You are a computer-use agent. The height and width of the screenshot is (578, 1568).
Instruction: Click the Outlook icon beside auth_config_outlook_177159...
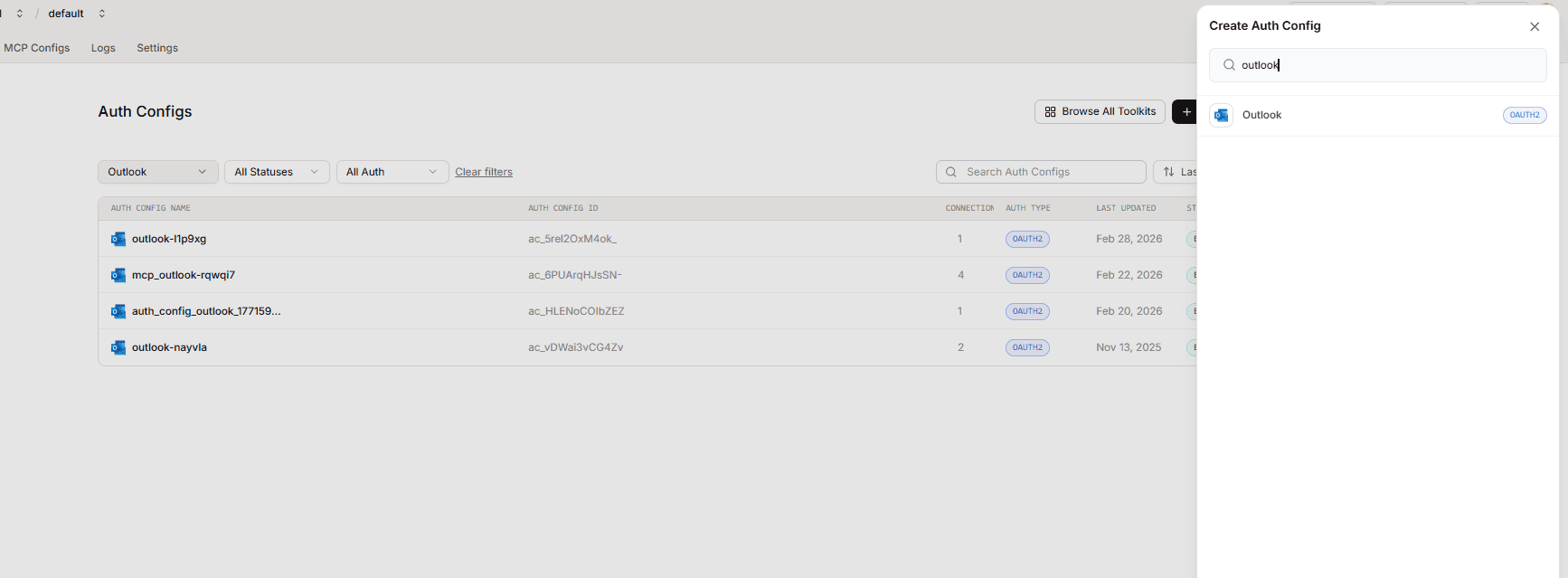click(x=118, y=311)
